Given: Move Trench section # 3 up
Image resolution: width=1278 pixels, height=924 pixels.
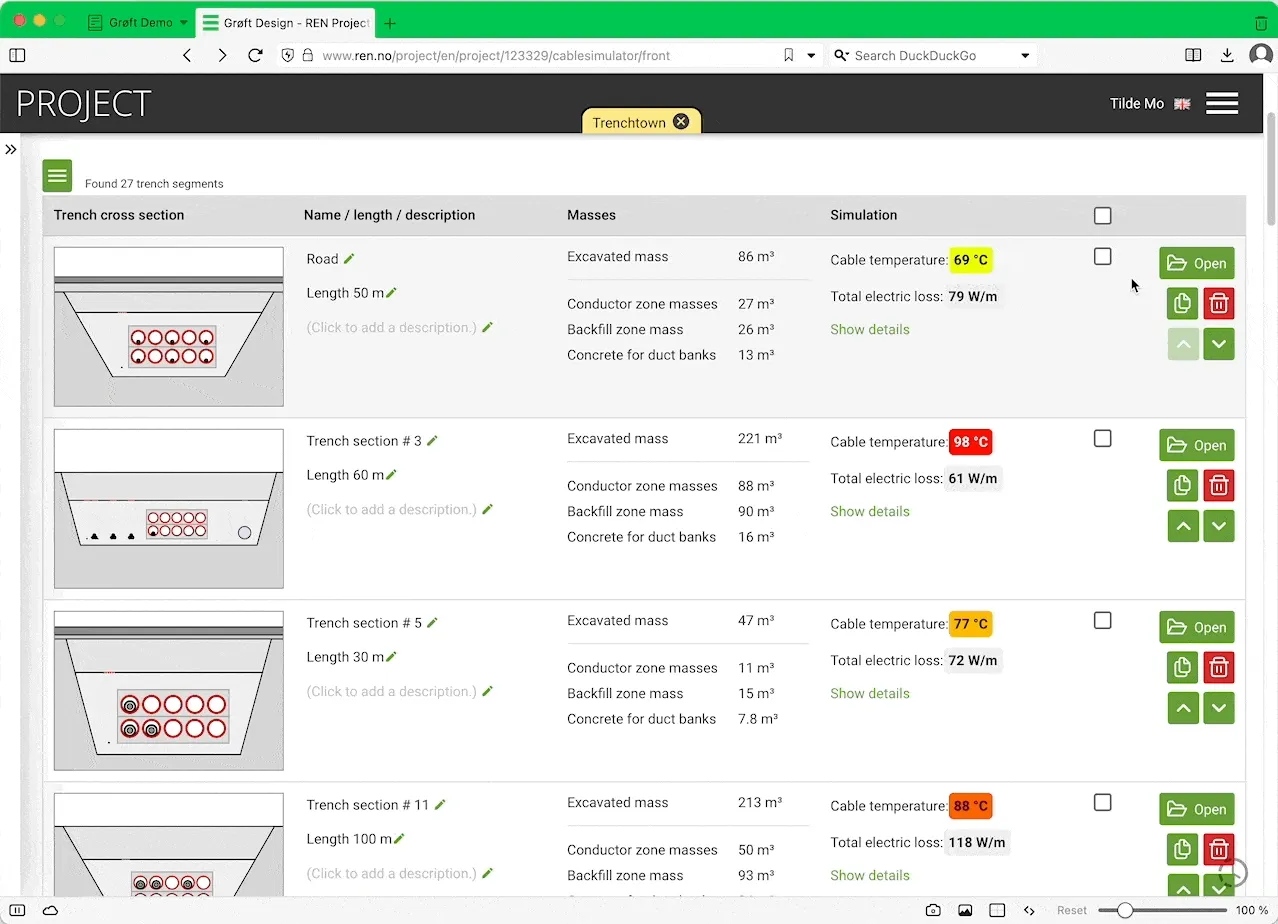Looking at the screenshot, I should pos(1183,526).
